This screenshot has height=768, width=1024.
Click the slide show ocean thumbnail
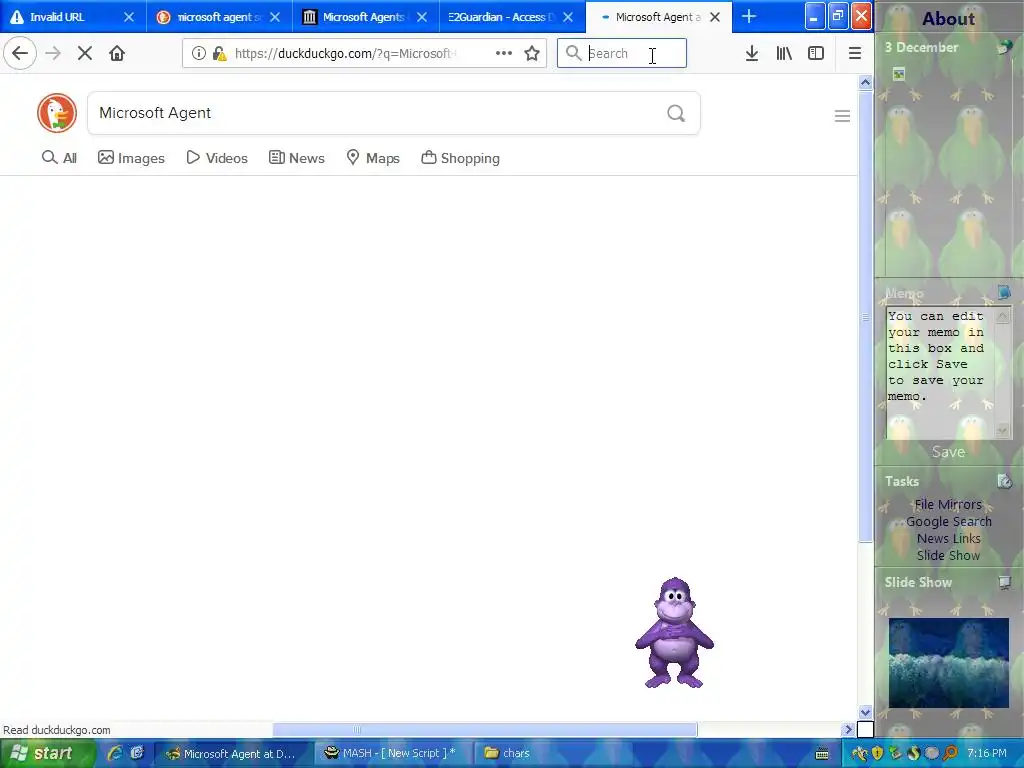(x=948, y=662)
